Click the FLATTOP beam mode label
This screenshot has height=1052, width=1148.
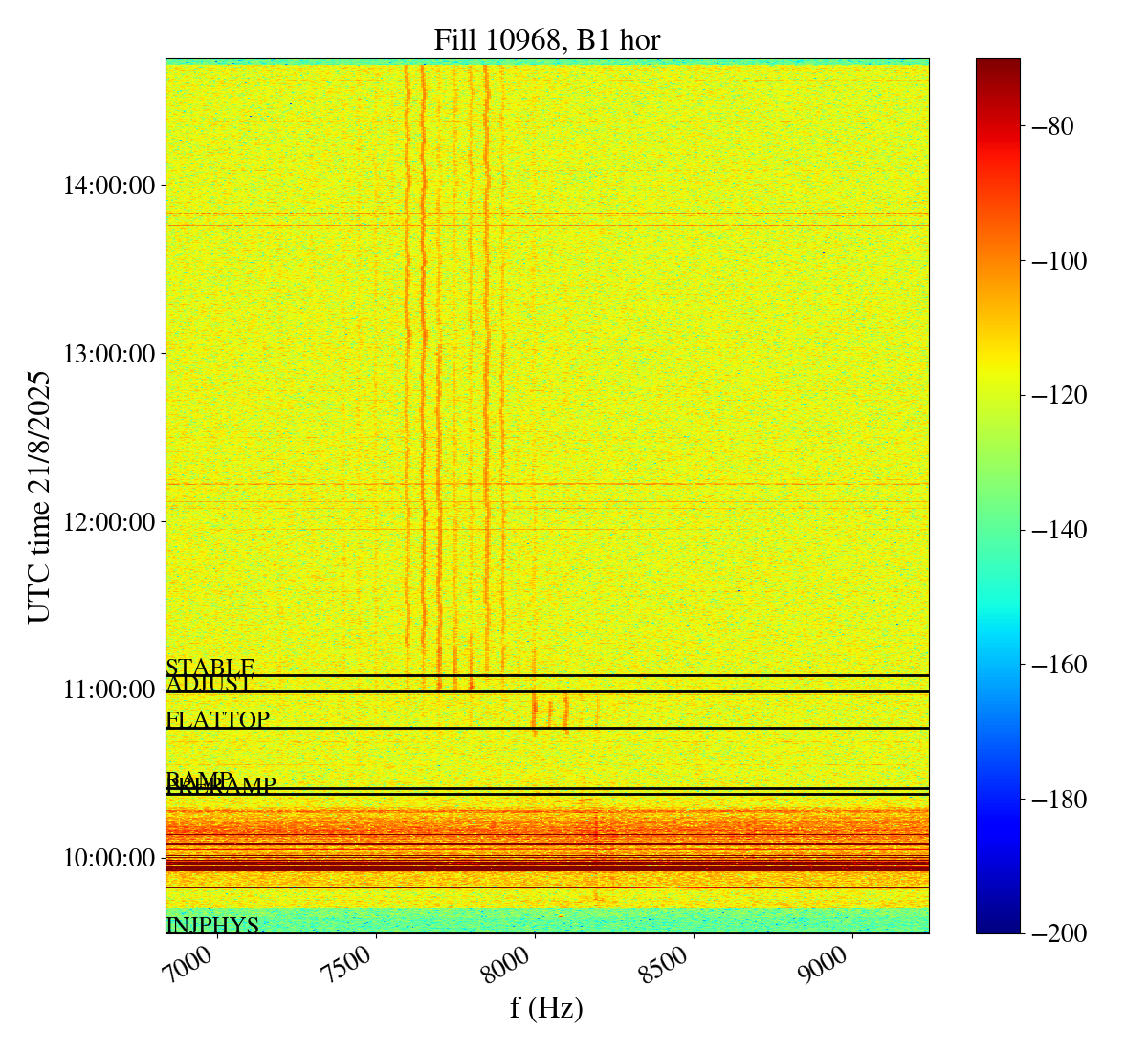pos(218,720)
